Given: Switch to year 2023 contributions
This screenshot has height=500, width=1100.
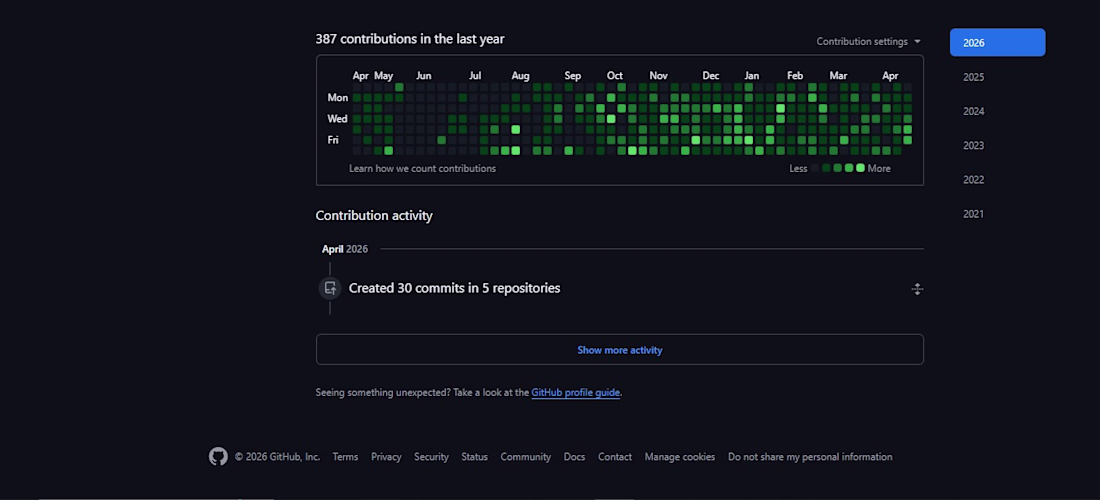Looking at the screenshot, I should (973, 146).
